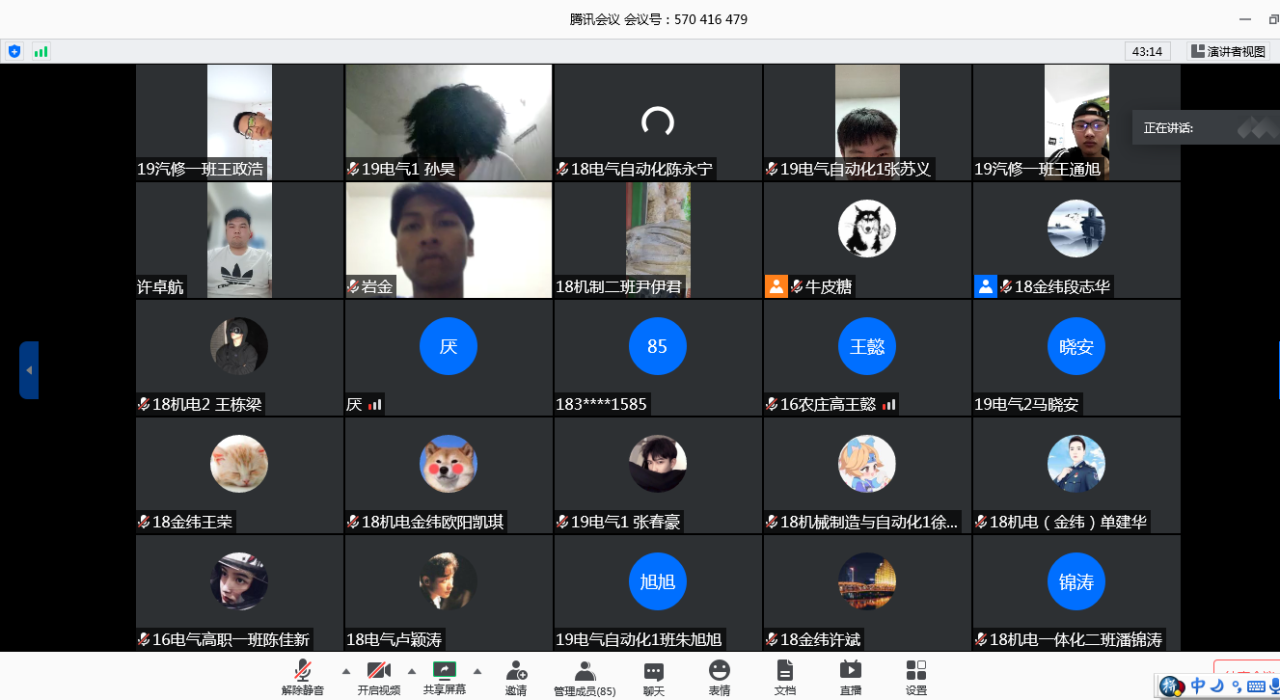Expand share options arrow beside 共享屏幕
Viewport: 1280px width, 700px height.
point(478,671)
